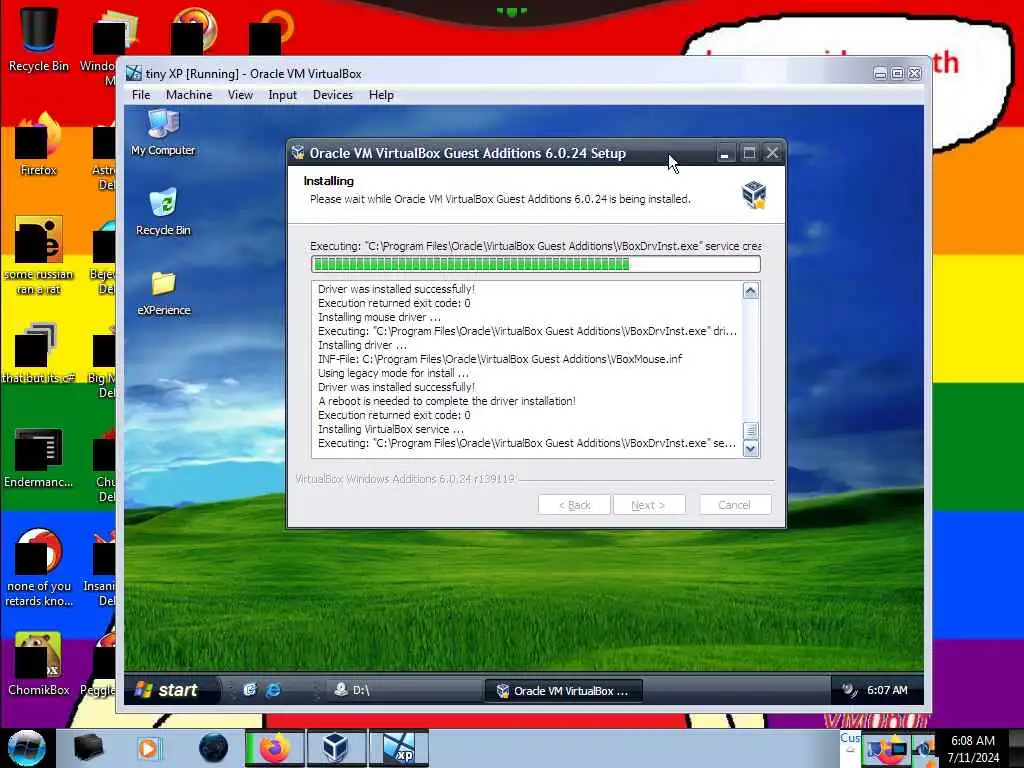1024x768 pixels.
Task: Switch to VirtualBox Manager in host taskbar
Action: (335, 748)
